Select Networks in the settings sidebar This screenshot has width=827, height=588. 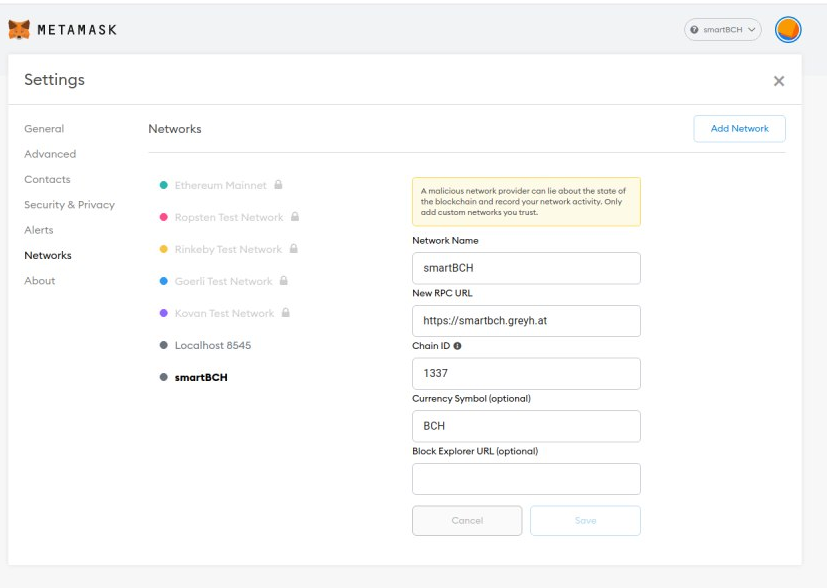pyautogui.click(x=47, y=255)
